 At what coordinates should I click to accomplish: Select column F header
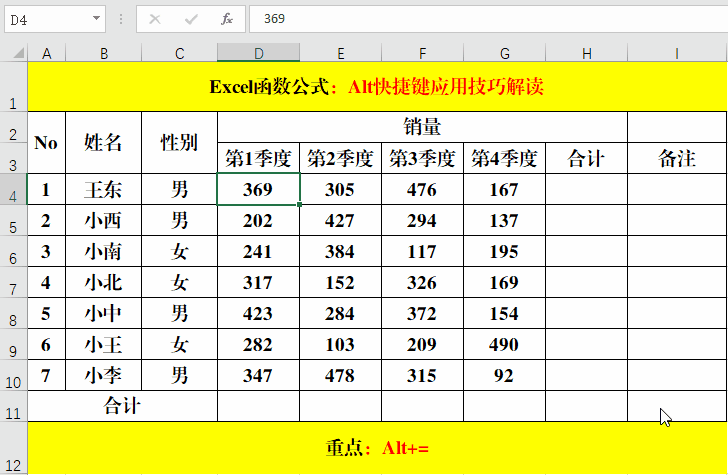(422, 53)
